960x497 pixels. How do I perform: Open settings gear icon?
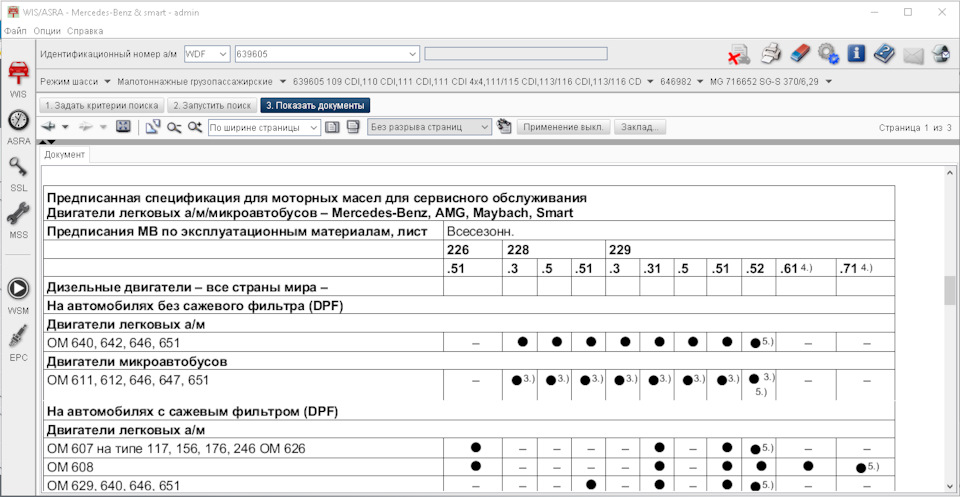pyautogui.click(x=828, y=54)
